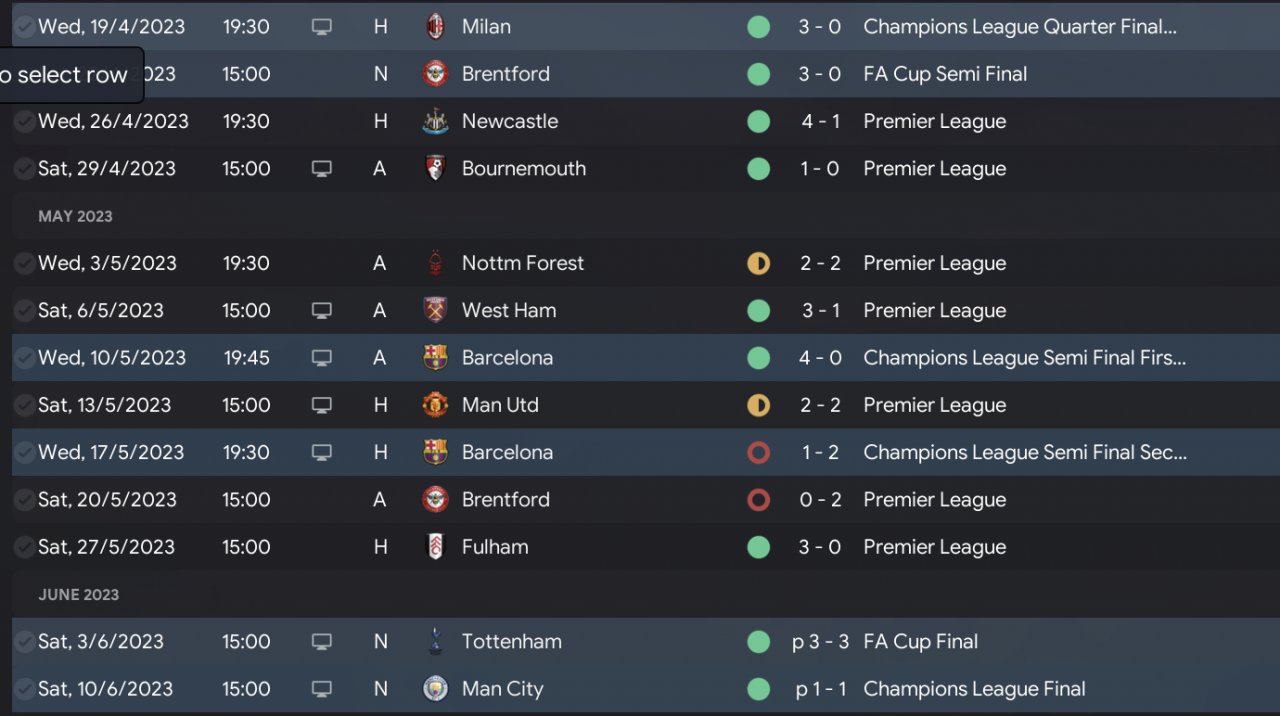
Task: Click the MAY 2023 month header
Action: click(75, 216)
